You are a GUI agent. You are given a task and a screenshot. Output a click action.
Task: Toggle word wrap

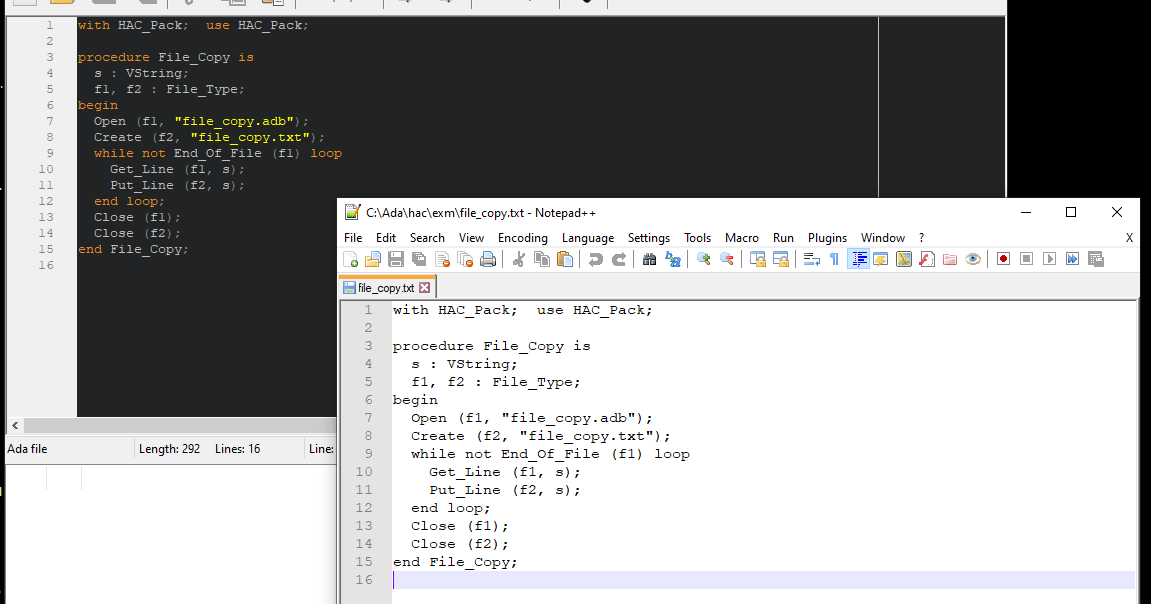click(812, 258)
